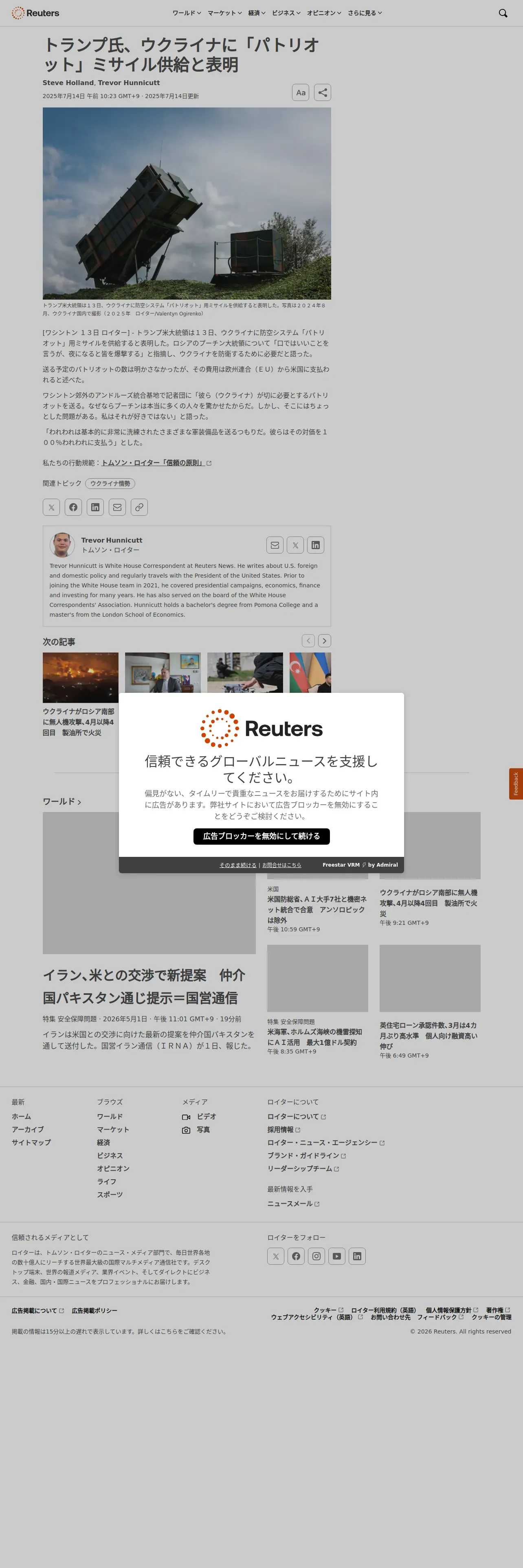
Task: Expand the マーケット menu in the top navigation
Action: 225,13
